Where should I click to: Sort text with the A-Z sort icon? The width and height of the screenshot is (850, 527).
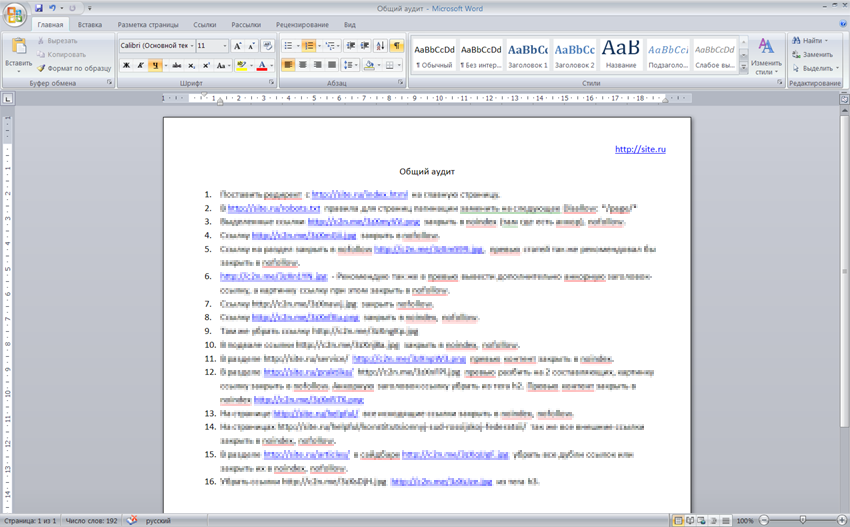[x=381, y=46]
